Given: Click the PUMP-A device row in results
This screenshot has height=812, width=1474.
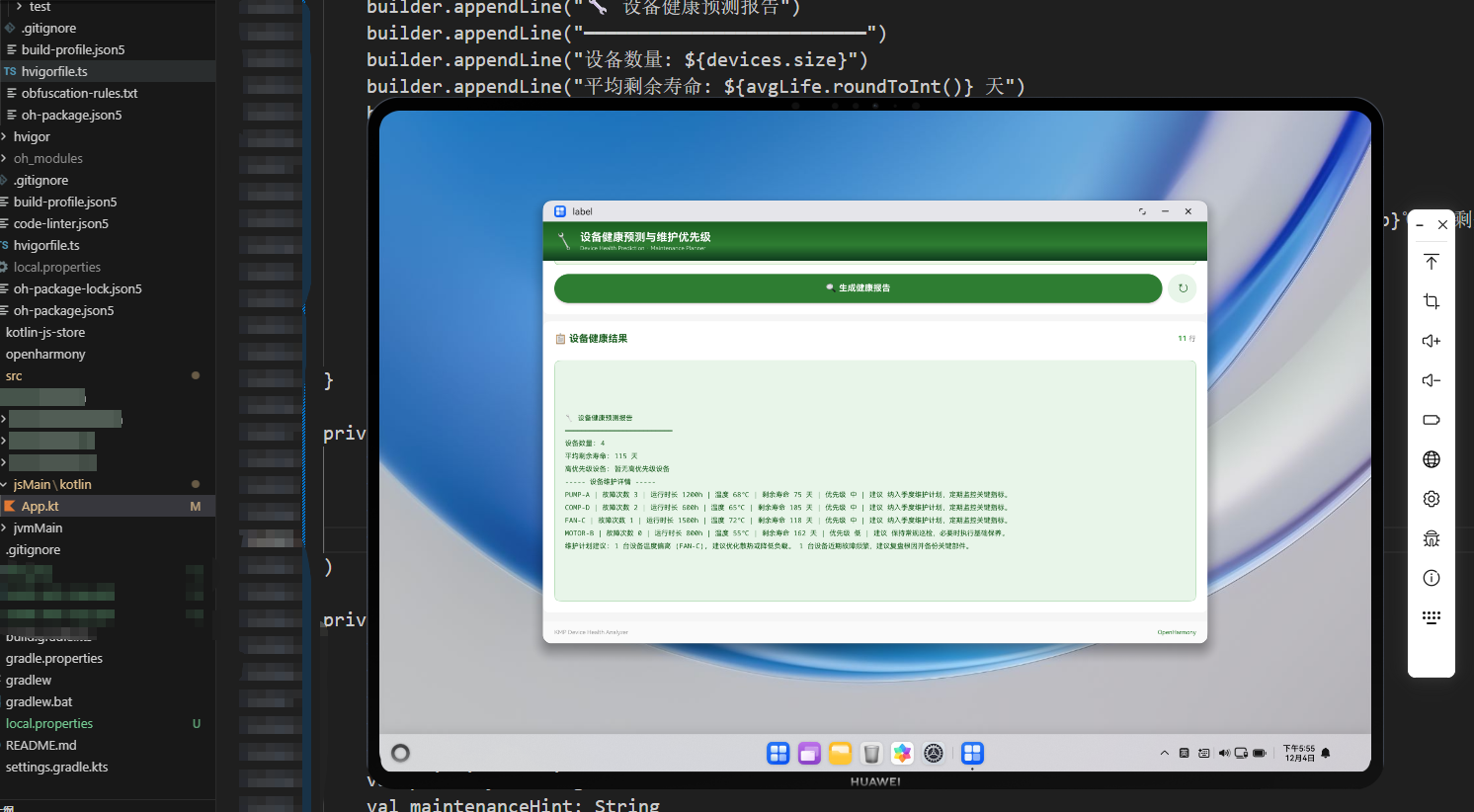Looking at the screenshot, I should pyautogui.click(x=787, y=495).
